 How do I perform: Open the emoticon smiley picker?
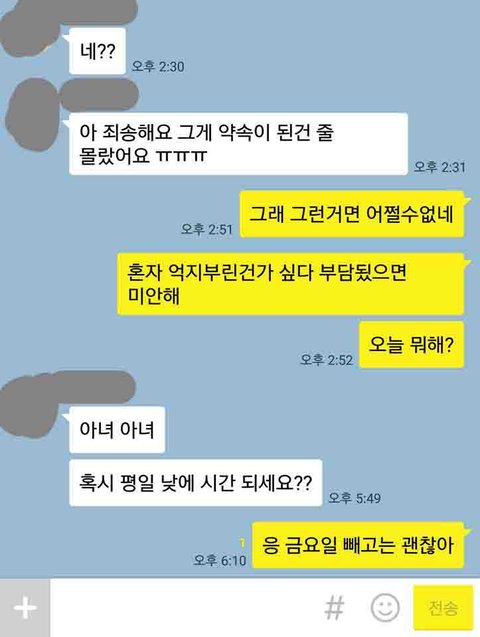[x=385, y=607]
